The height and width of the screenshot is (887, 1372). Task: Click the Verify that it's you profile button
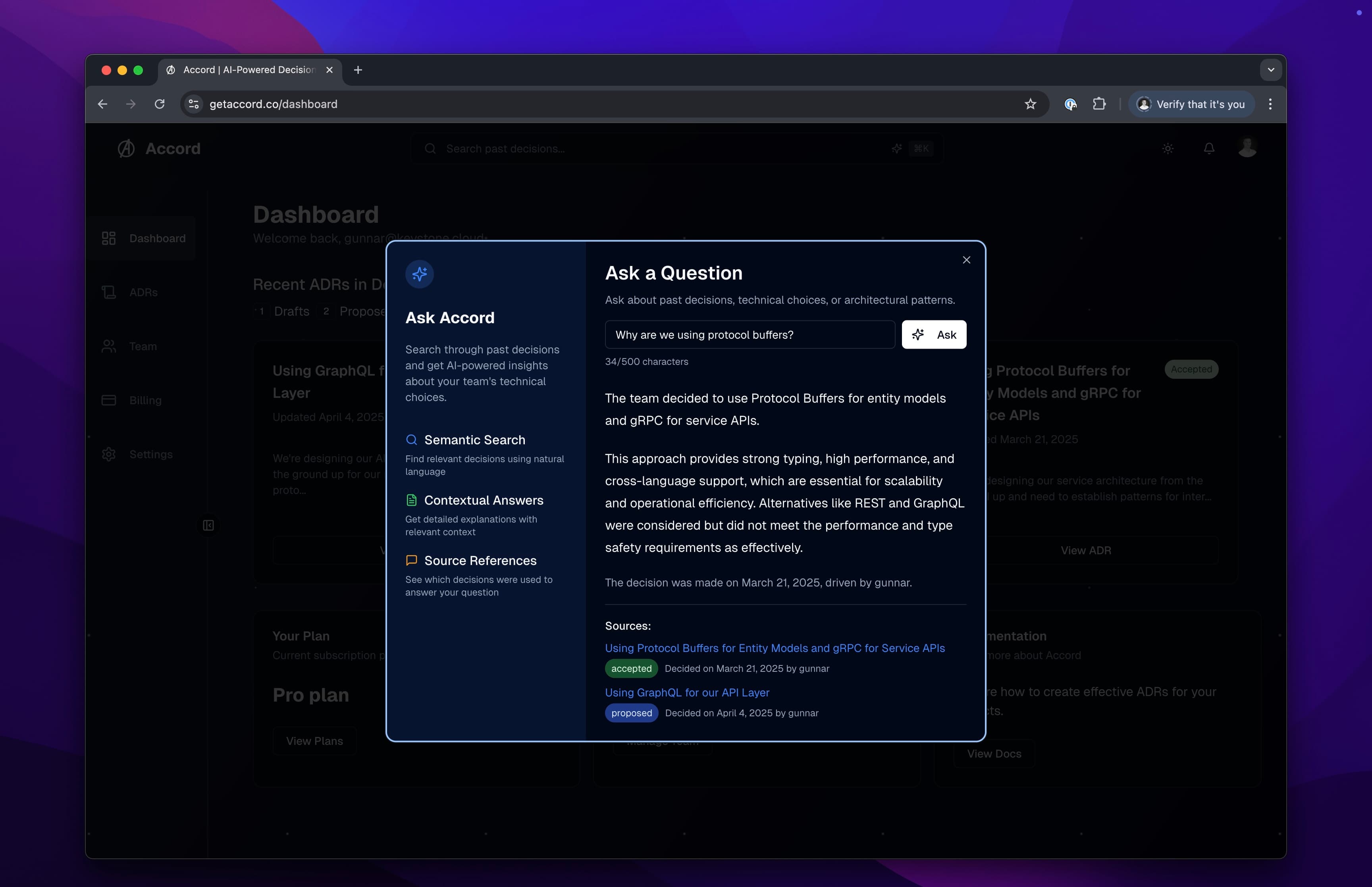click(1191, 104)
